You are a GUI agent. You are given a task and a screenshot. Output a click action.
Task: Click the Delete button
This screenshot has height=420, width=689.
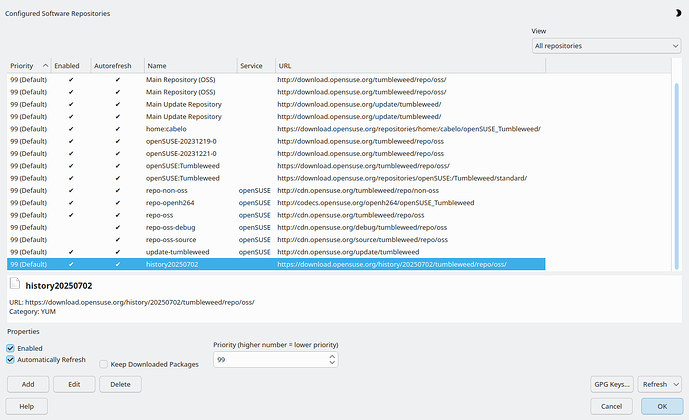120,384
